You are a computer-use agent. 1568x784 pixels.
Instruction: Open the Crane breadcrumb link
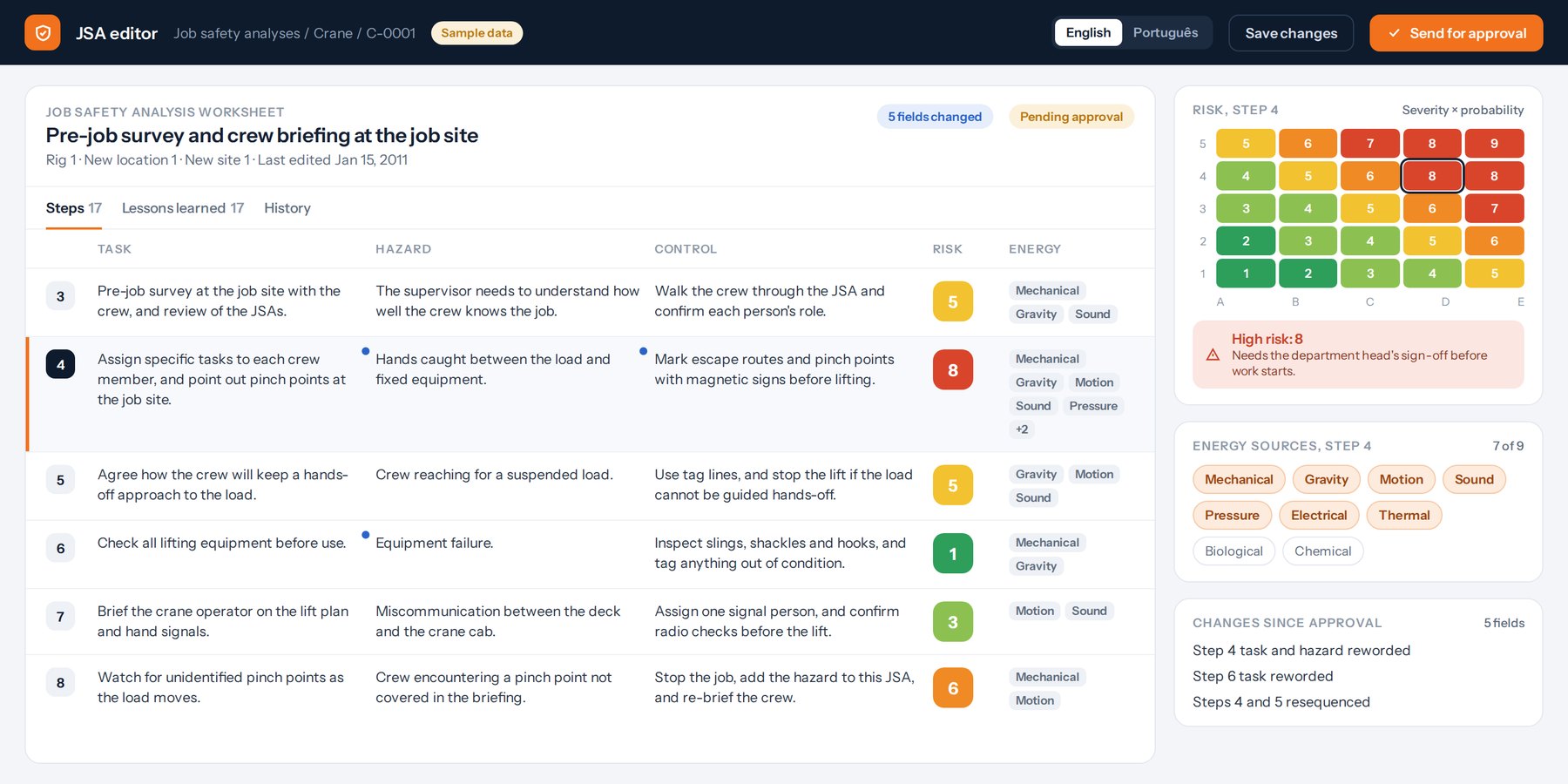(x=333, y=33)
